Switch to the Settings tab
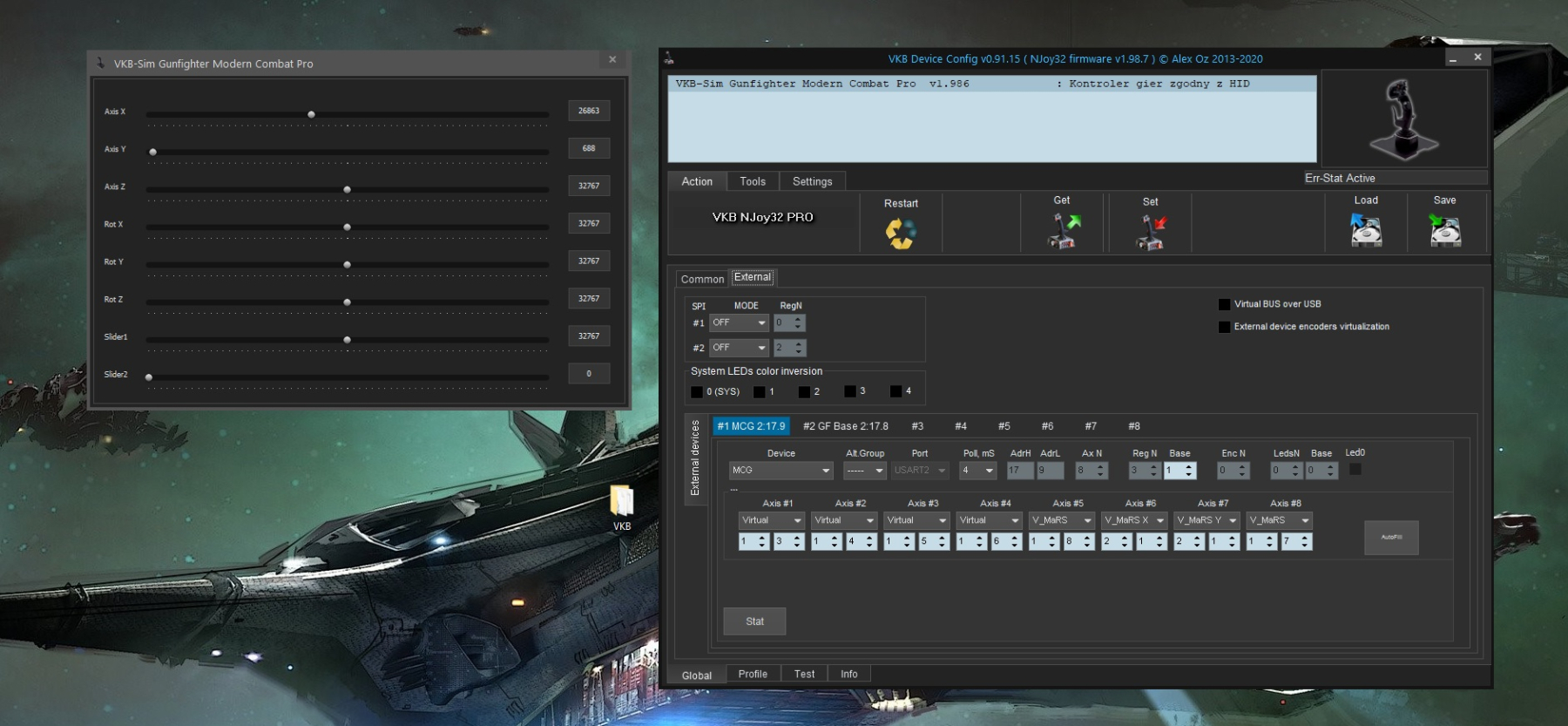 click(x=812, y=181)
